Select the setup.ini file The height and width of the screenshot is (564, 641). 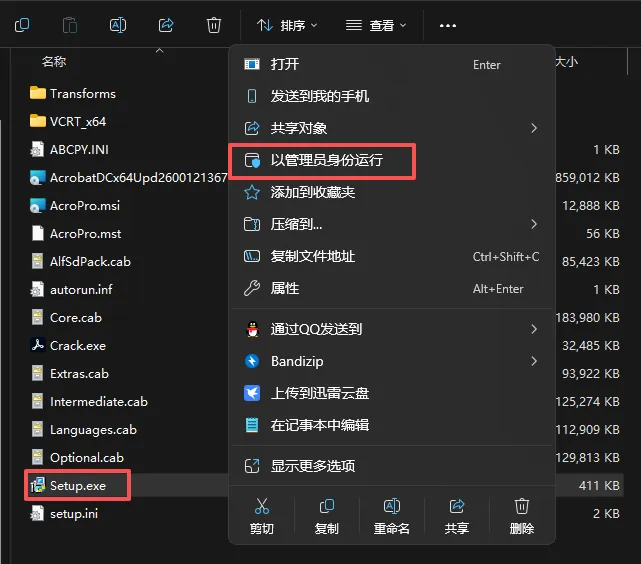coord(64,514)
